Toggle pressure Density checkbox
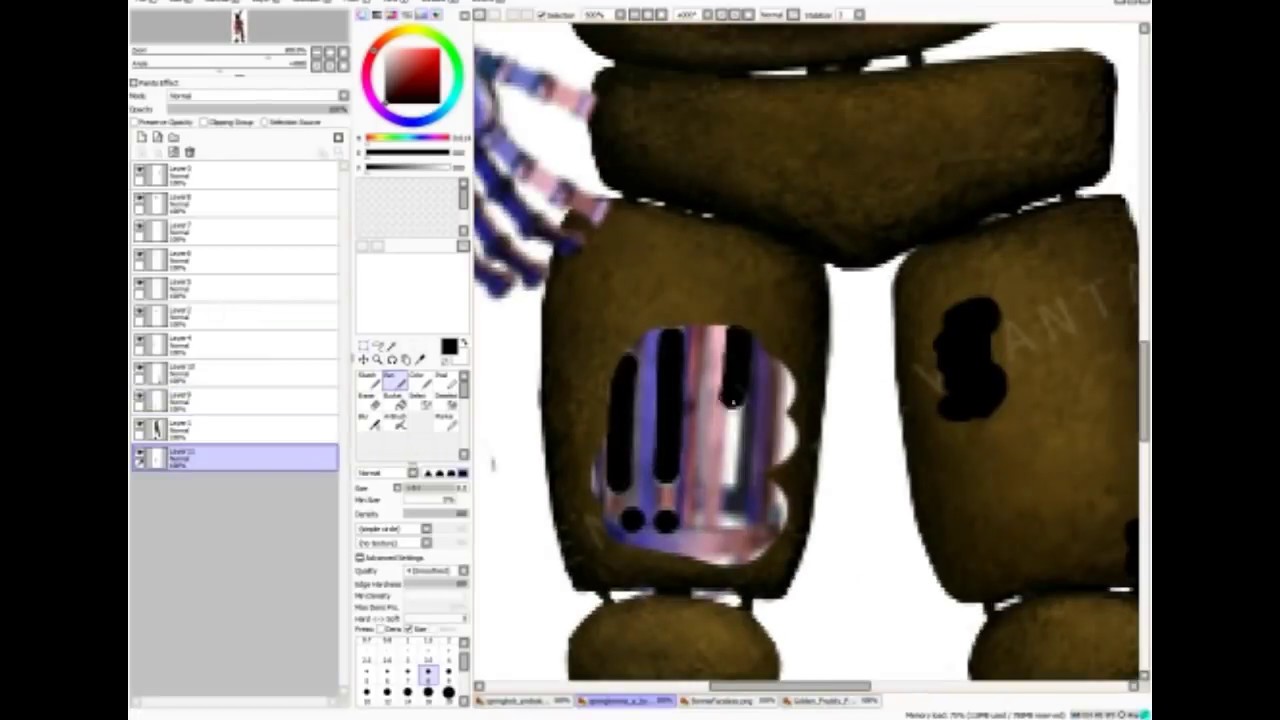Image resolution: width=1280 pixels, height=720 pixels. point(380,629)
